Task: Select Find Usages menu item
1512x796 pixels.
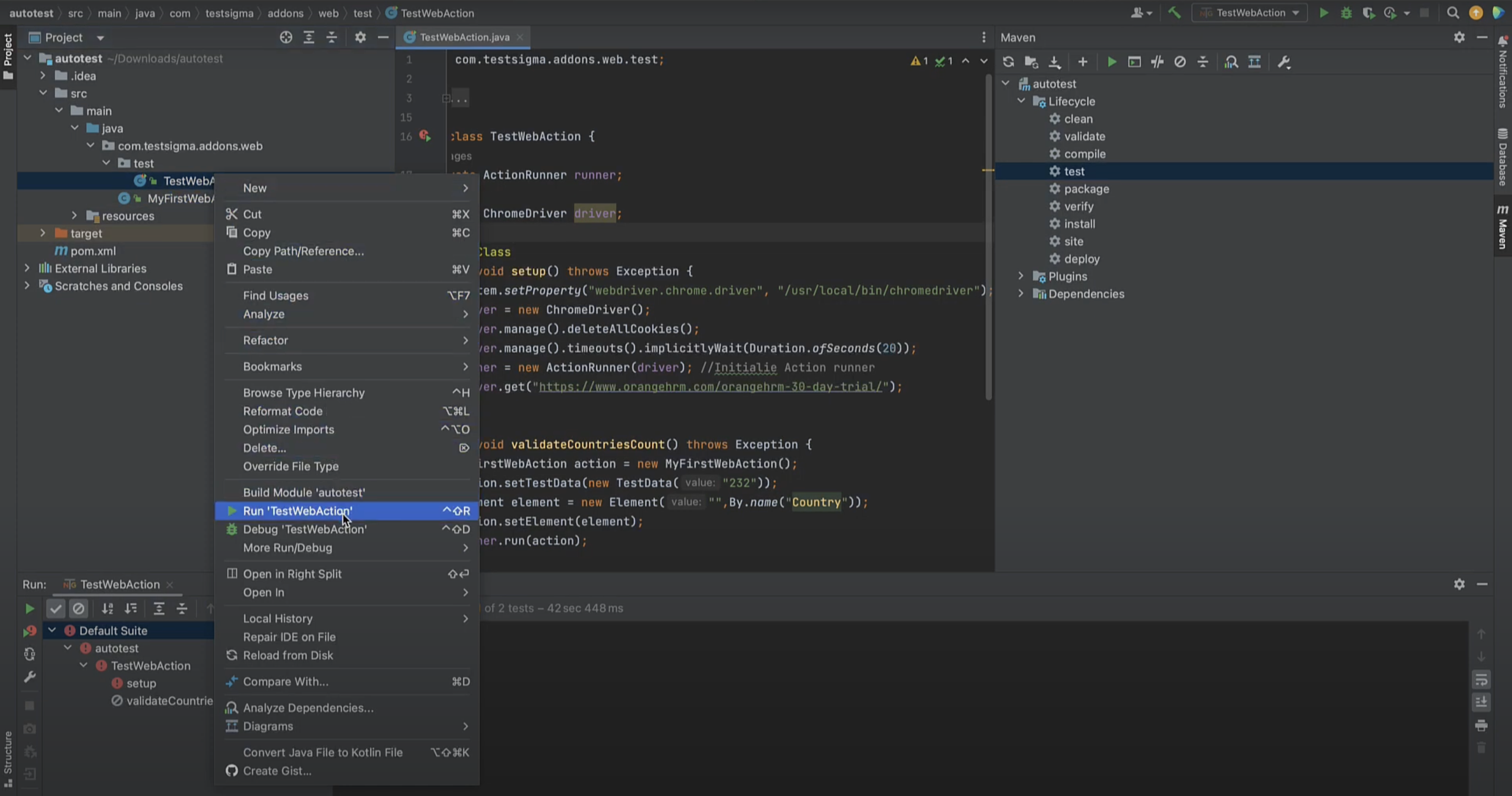Action: 347,296
